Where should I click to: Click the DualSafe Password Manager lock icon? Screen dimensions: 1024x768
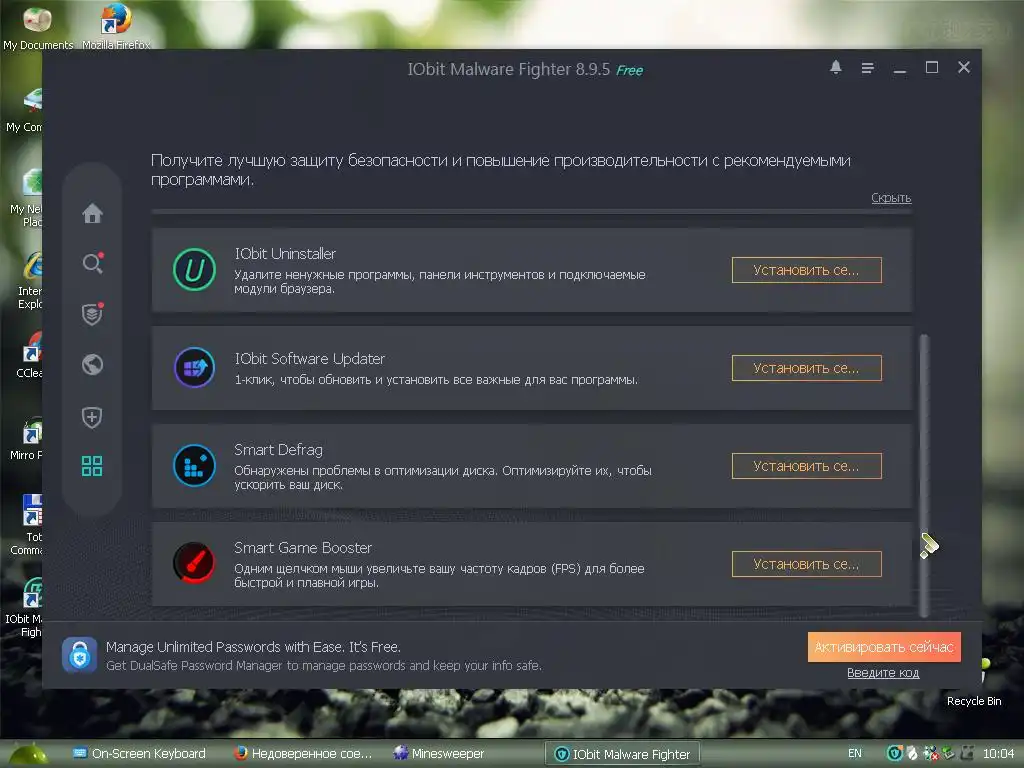[80, 654]
